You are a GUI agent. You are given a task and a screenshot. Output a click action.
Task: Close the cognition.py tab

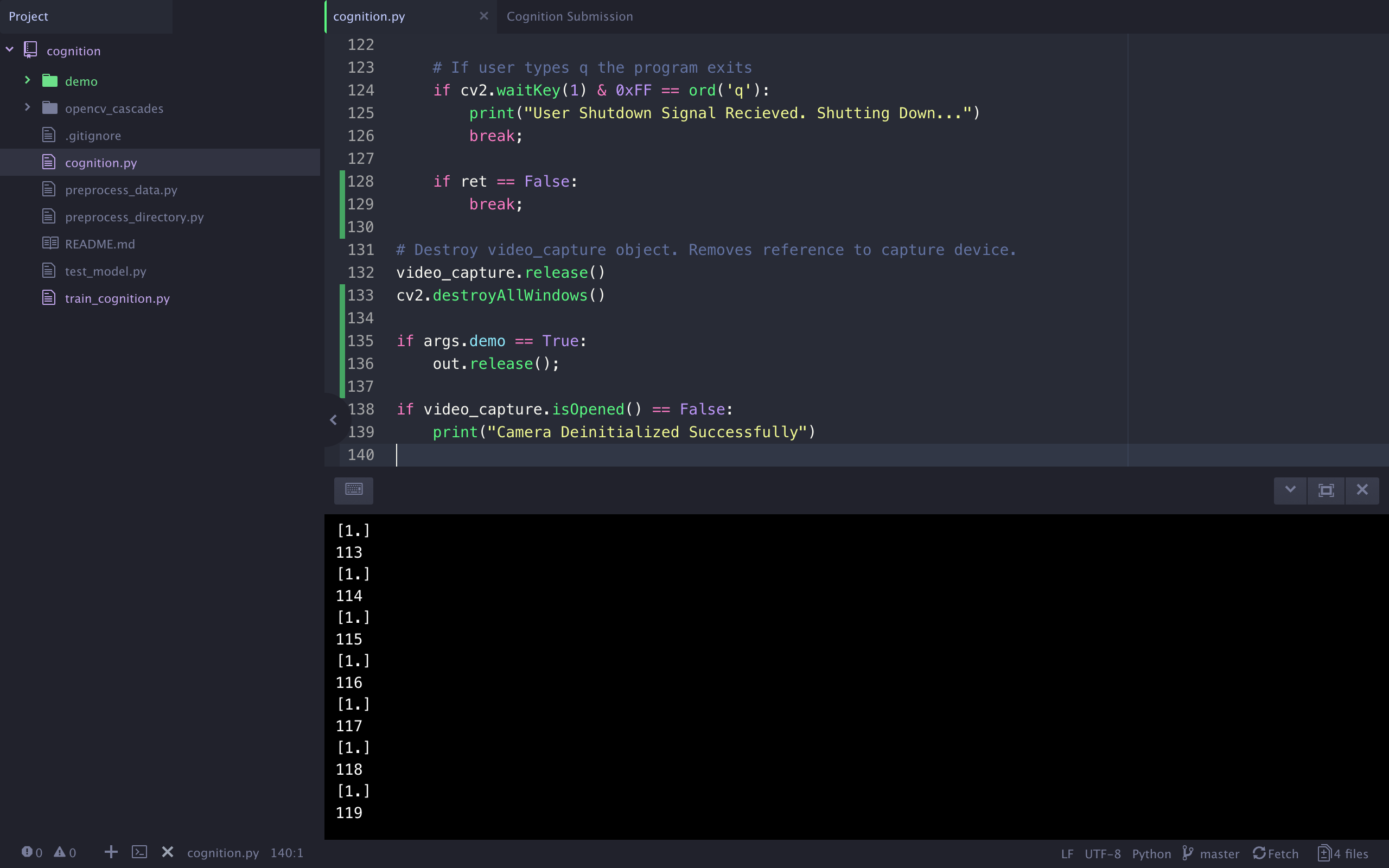tap(484, 16)
